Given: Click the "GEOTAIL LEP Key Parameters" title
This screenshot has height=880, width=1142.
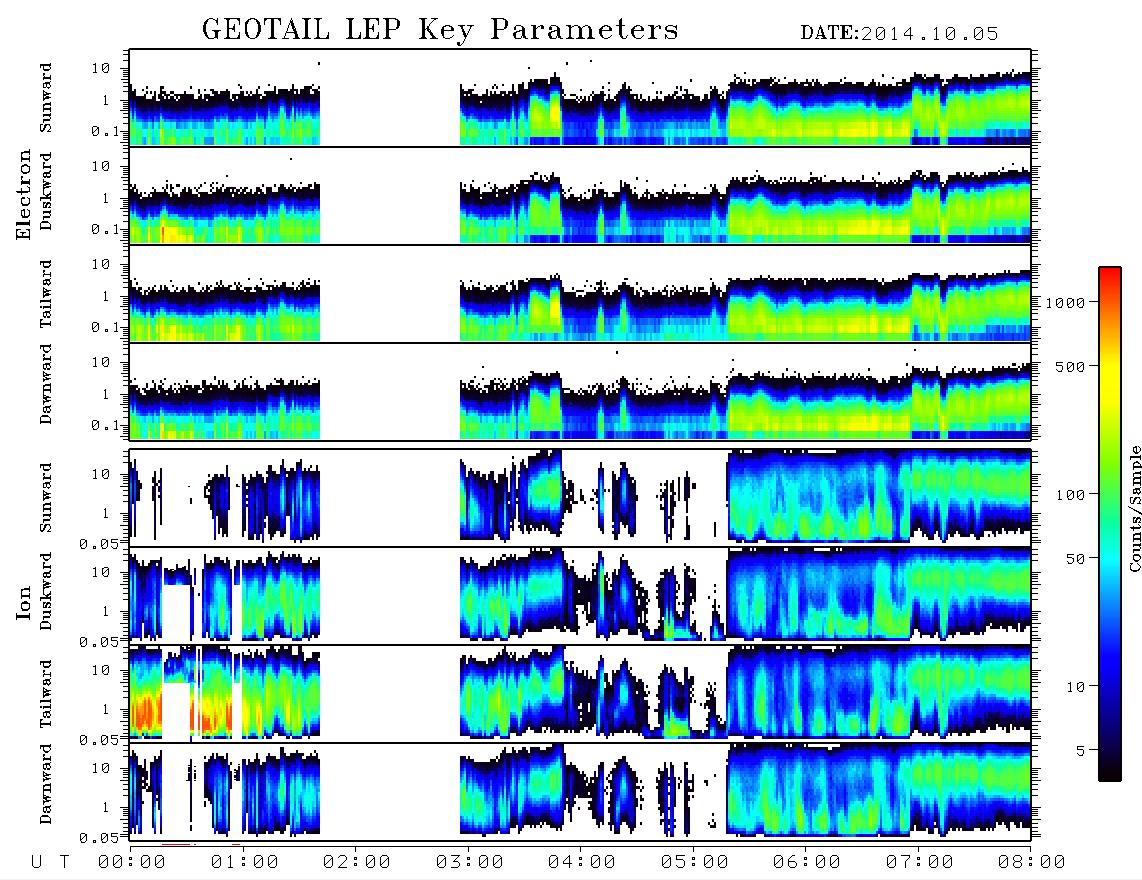Looking at the screenshot, I should tap(440, 30).
